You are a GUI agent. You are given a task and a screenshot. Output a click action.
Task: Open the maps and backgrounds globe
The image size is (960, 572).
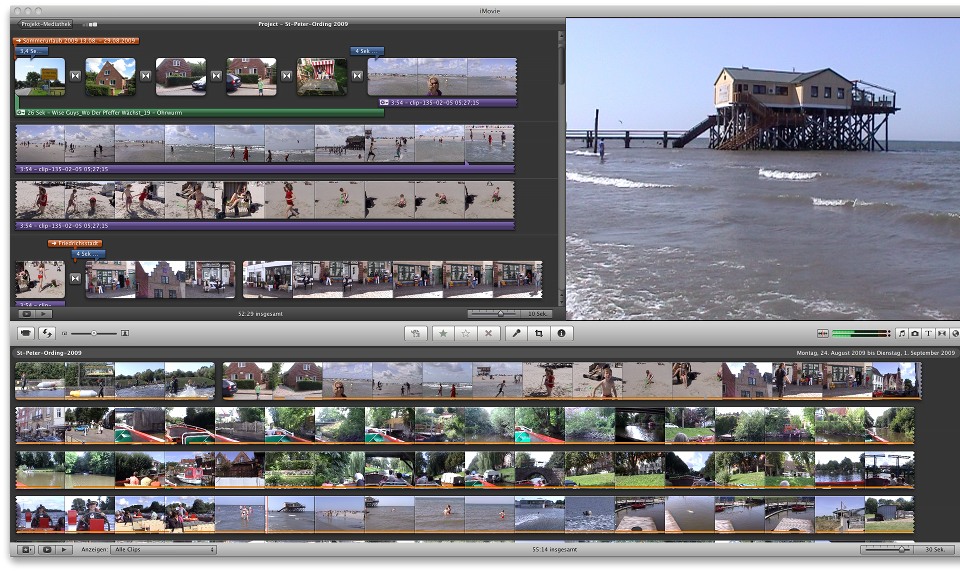pyautogui.click(x=954, y=333)
